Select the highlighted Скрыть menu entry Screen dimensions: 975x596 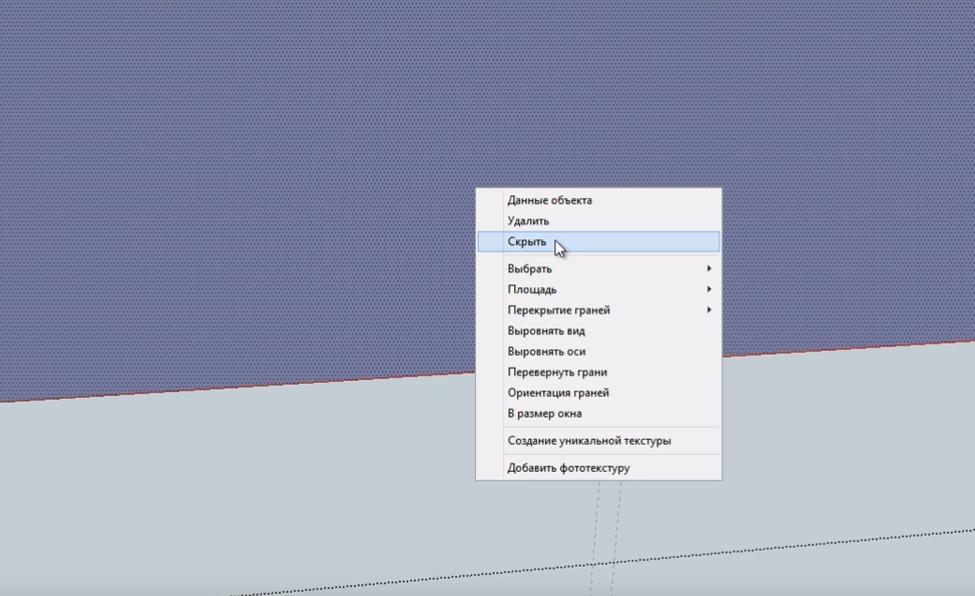(527, 242)
